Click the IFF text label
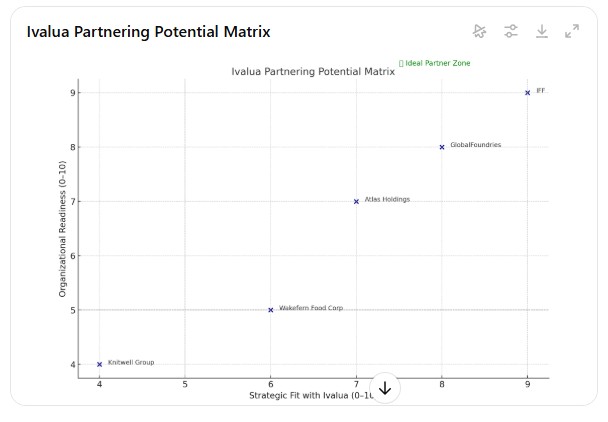The height and width of the screenshot is (422, 608). [x=541, y=91]
